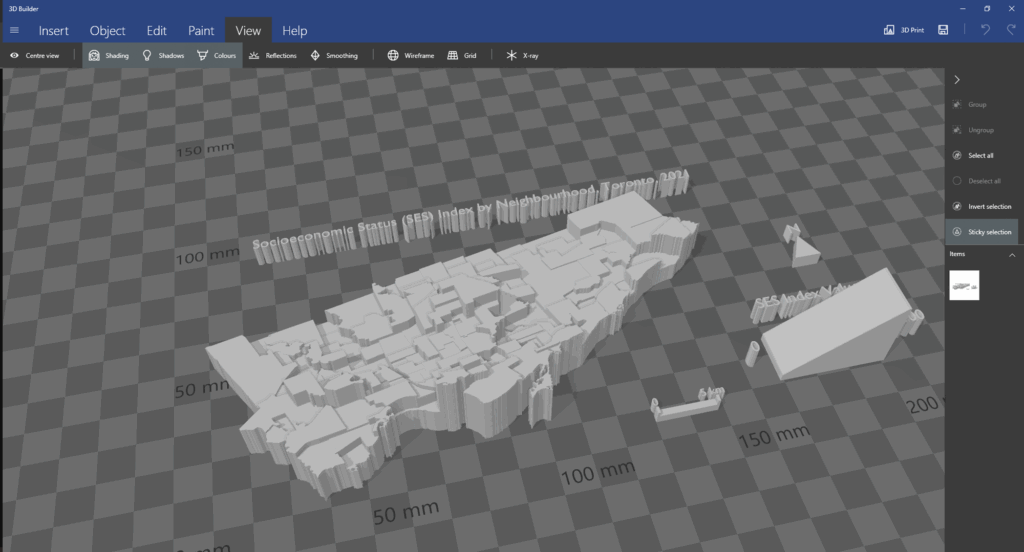
Task: Open the Paint menu tab
Action: coord(201,30)
